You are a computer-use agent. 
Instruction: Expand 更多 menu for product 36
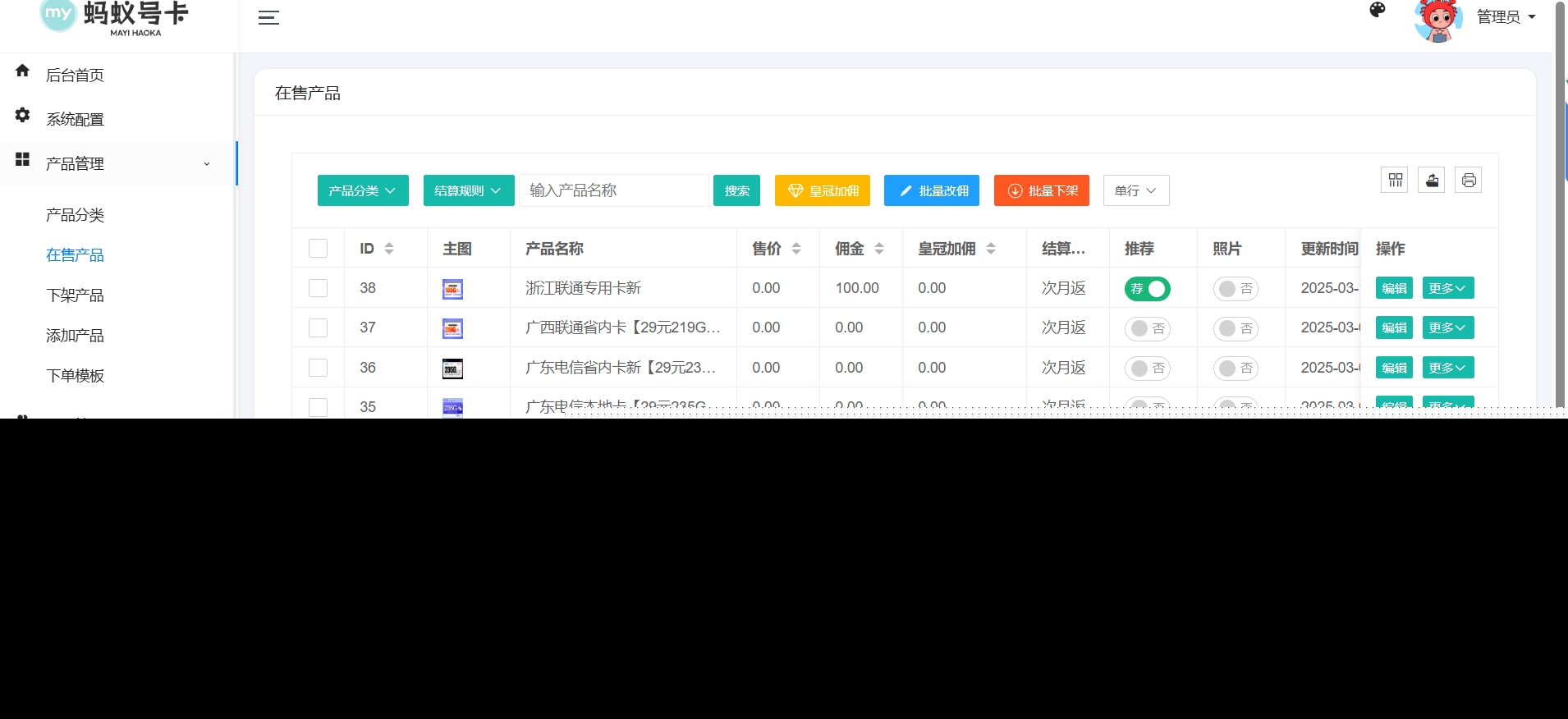(x=1447, y=368)
